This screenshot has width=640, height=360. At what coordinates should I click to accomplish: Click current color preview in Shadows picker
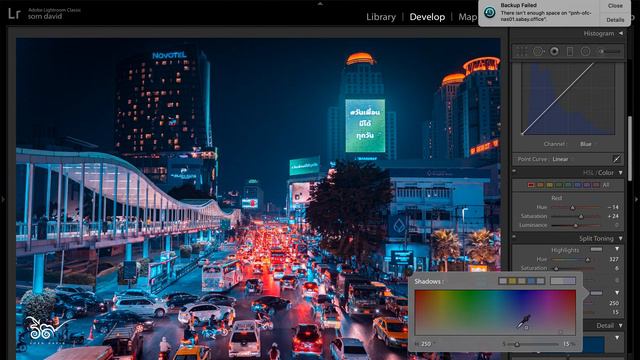(563, 281)
